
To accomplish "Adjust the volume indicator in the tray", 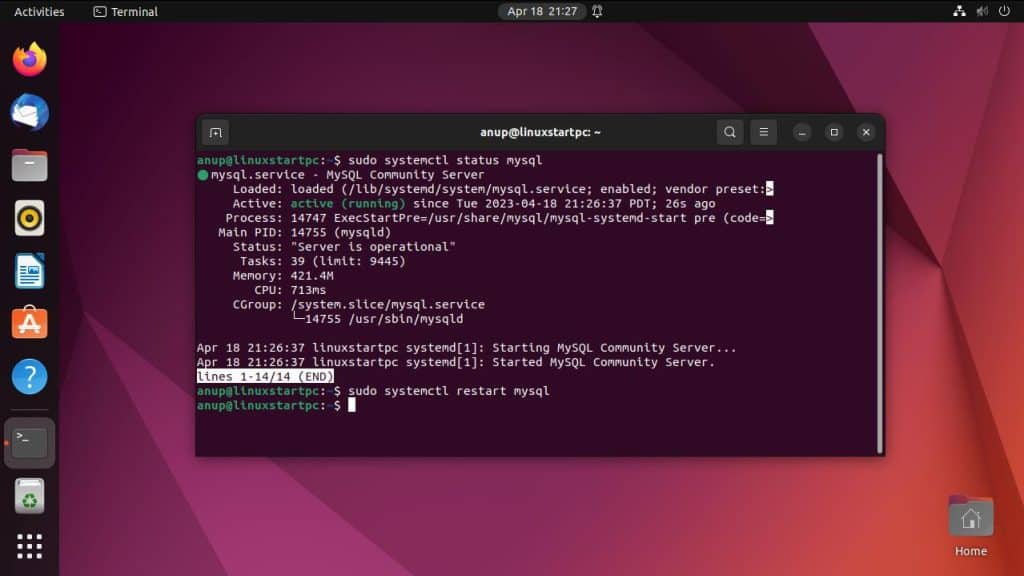I will 981,12.
